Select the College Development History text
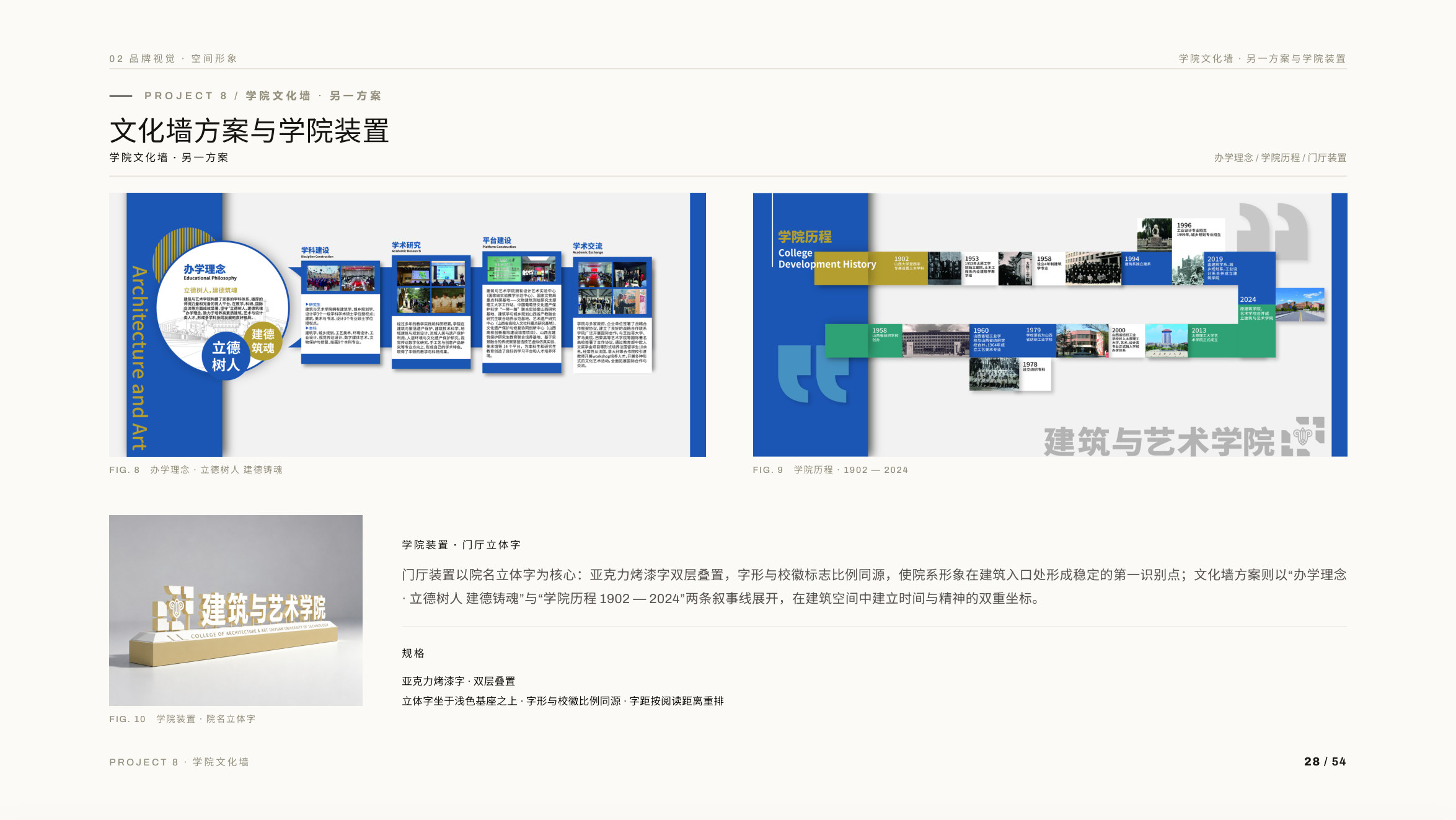 [827, 258]
